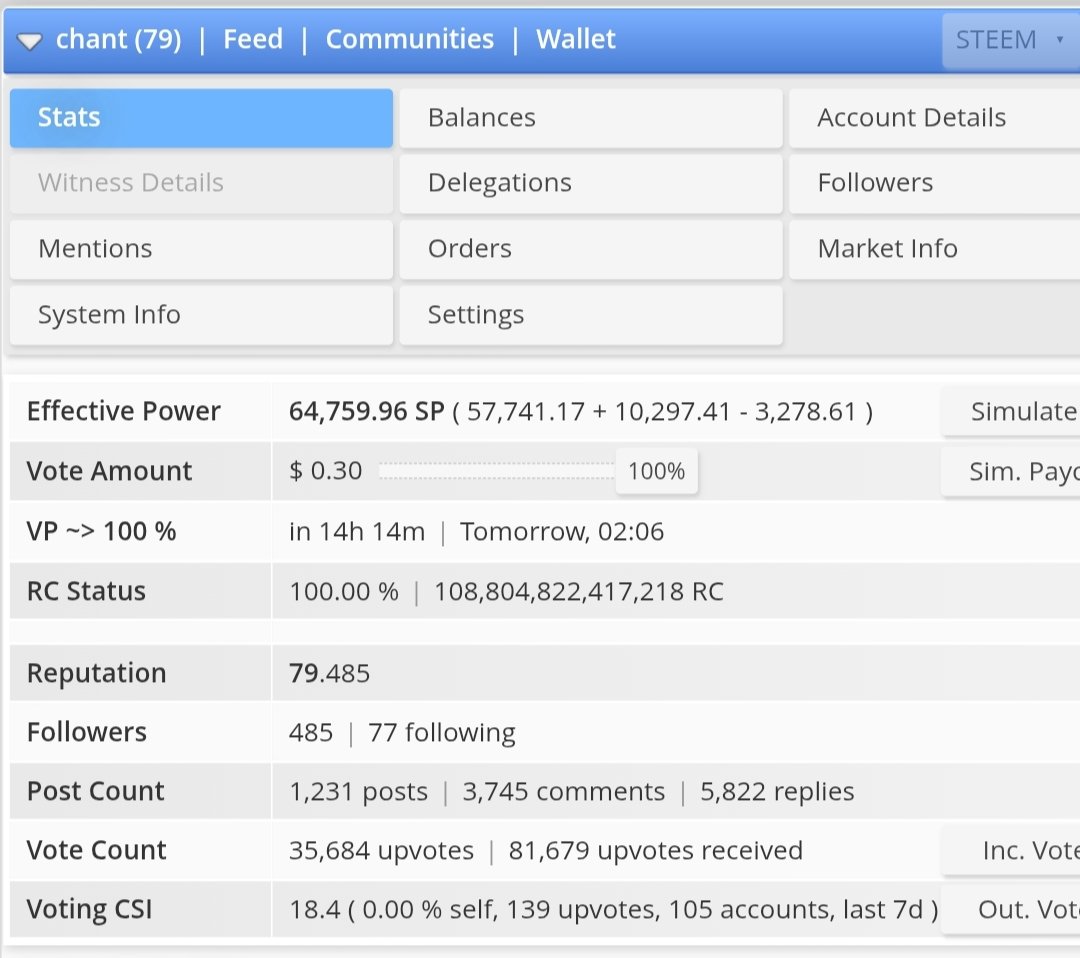
Task: Switch to the Delegations tab
Action: coord(591,183)
